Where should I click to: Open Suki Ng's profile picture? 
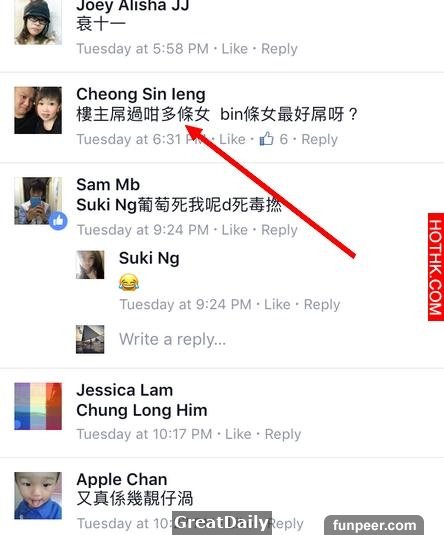(x=90, y=265)
